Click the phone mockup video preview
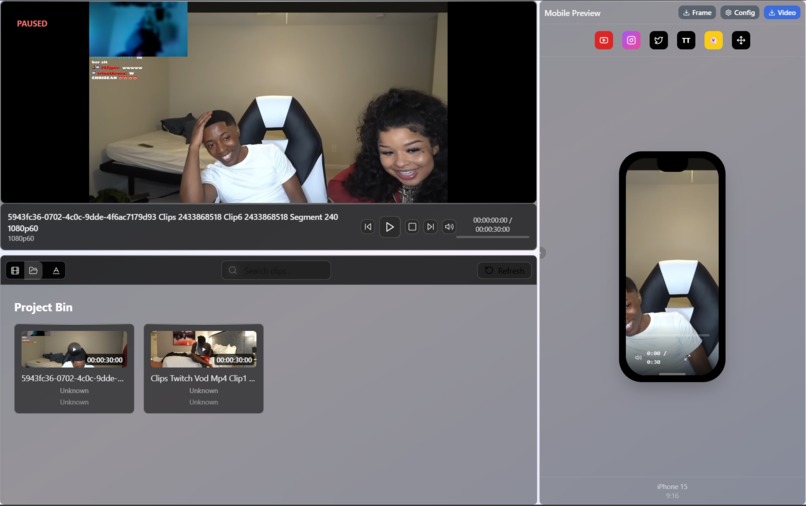806x506 pixels. coord(672,266)
